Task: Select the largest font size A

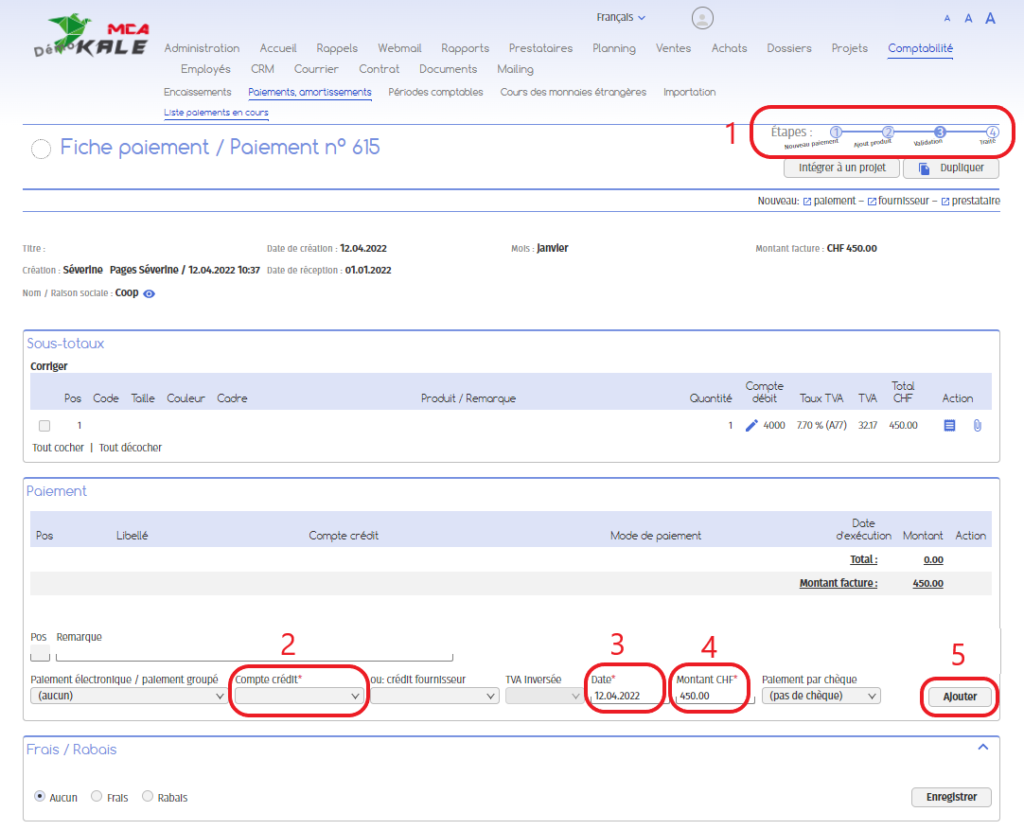Action: [x=990, y=18]
